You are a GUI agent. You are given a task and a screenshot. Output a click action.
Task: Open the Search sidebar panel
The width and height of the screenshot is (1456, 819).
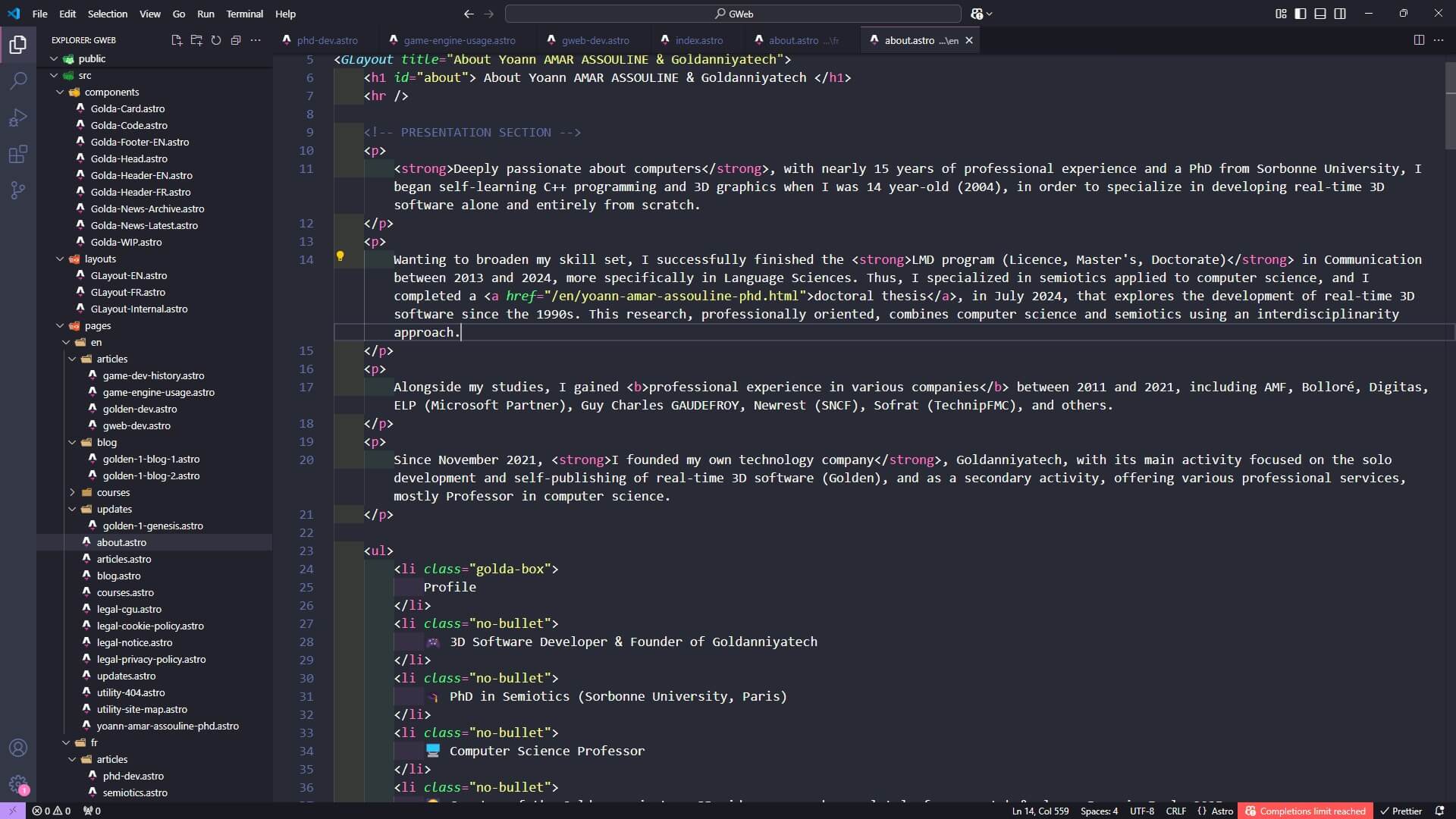tap(17, 81)
